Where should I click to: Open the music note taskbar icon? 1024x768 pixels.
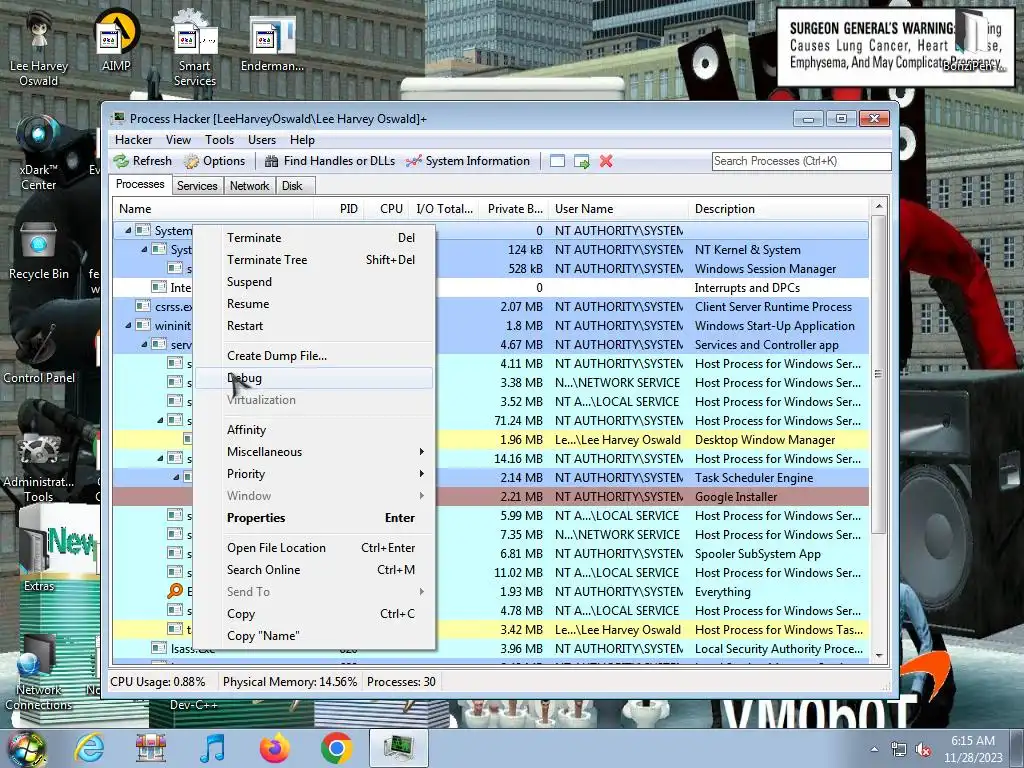213,748
